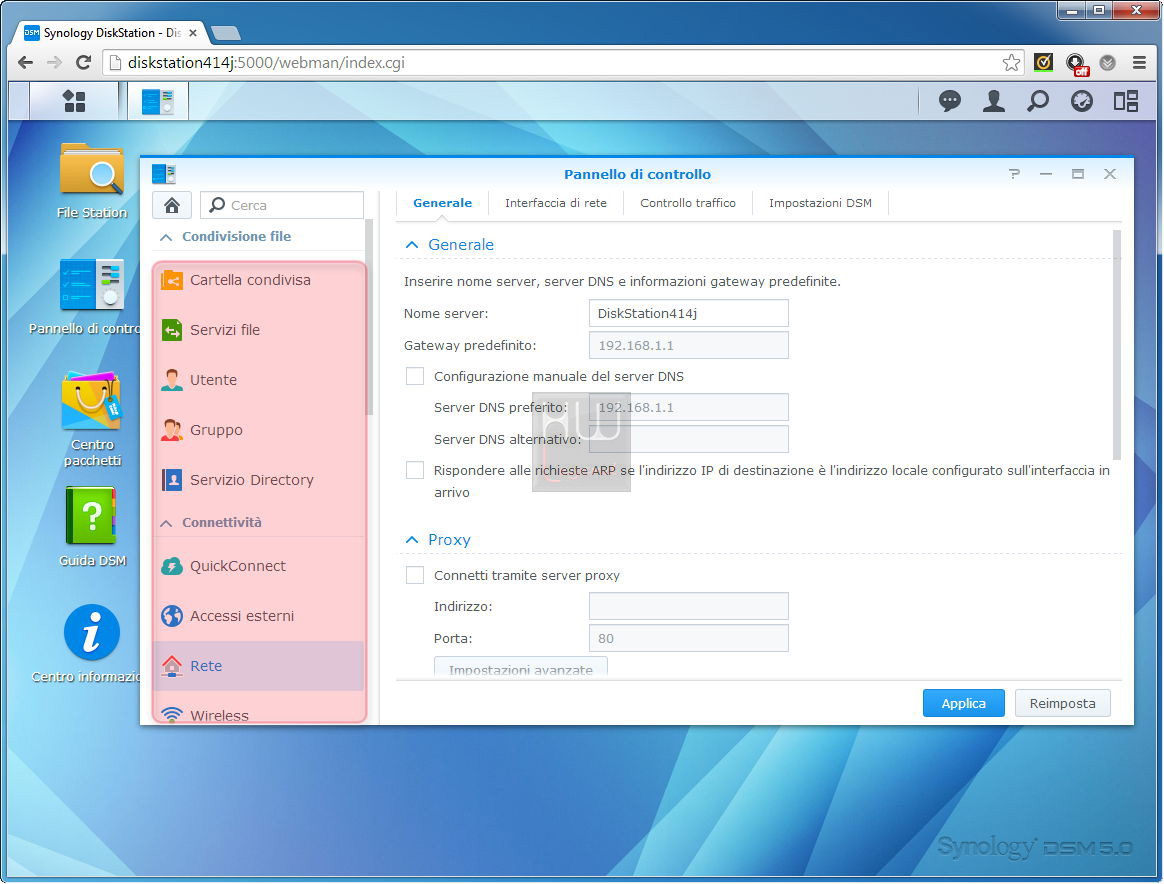Collapse the Proxy settings group
The height and width of the screenshot is (884, 1164).
[412, 540]
